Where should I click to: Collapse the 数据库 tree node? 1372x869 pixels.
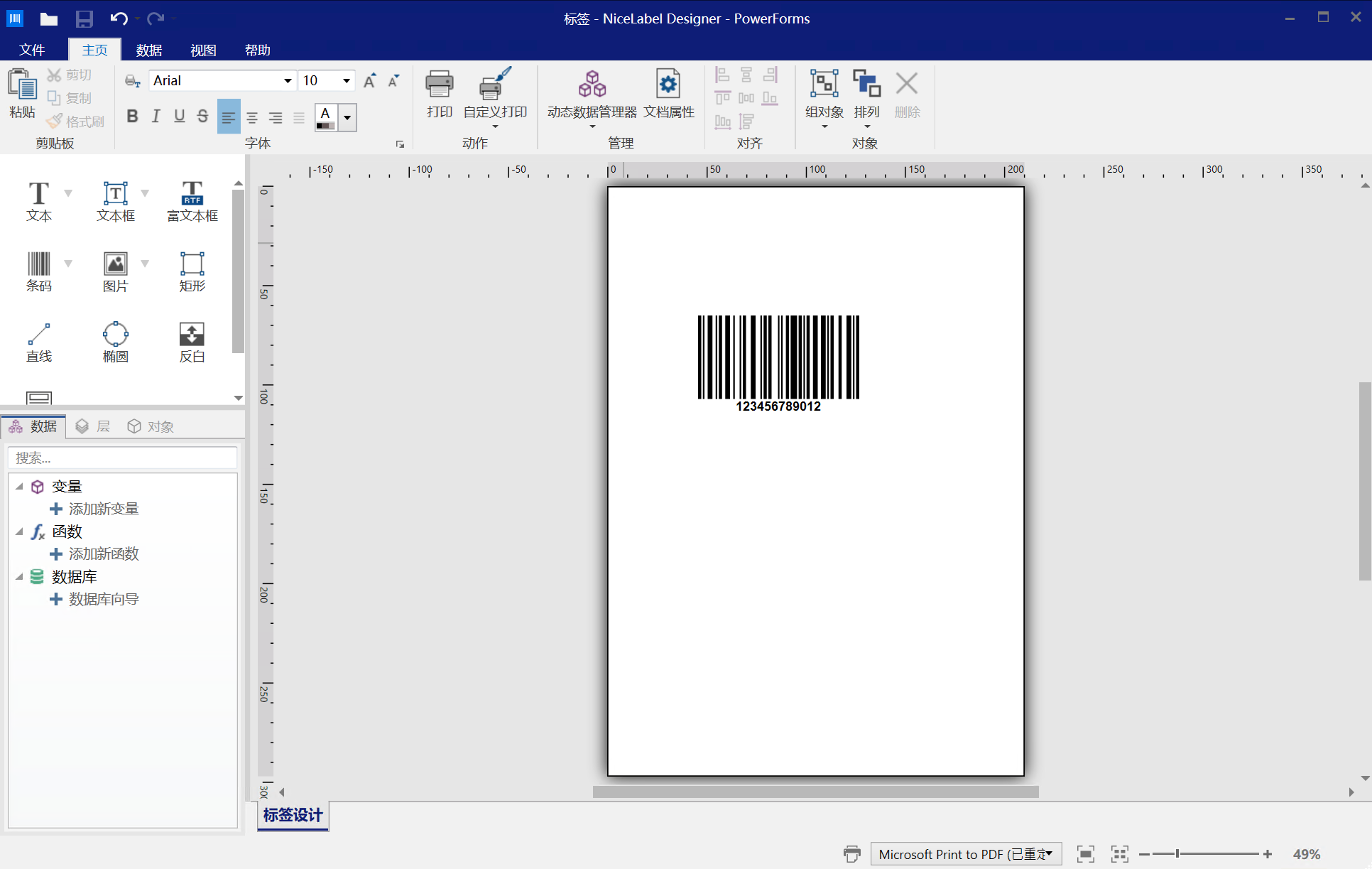point(20,577)
